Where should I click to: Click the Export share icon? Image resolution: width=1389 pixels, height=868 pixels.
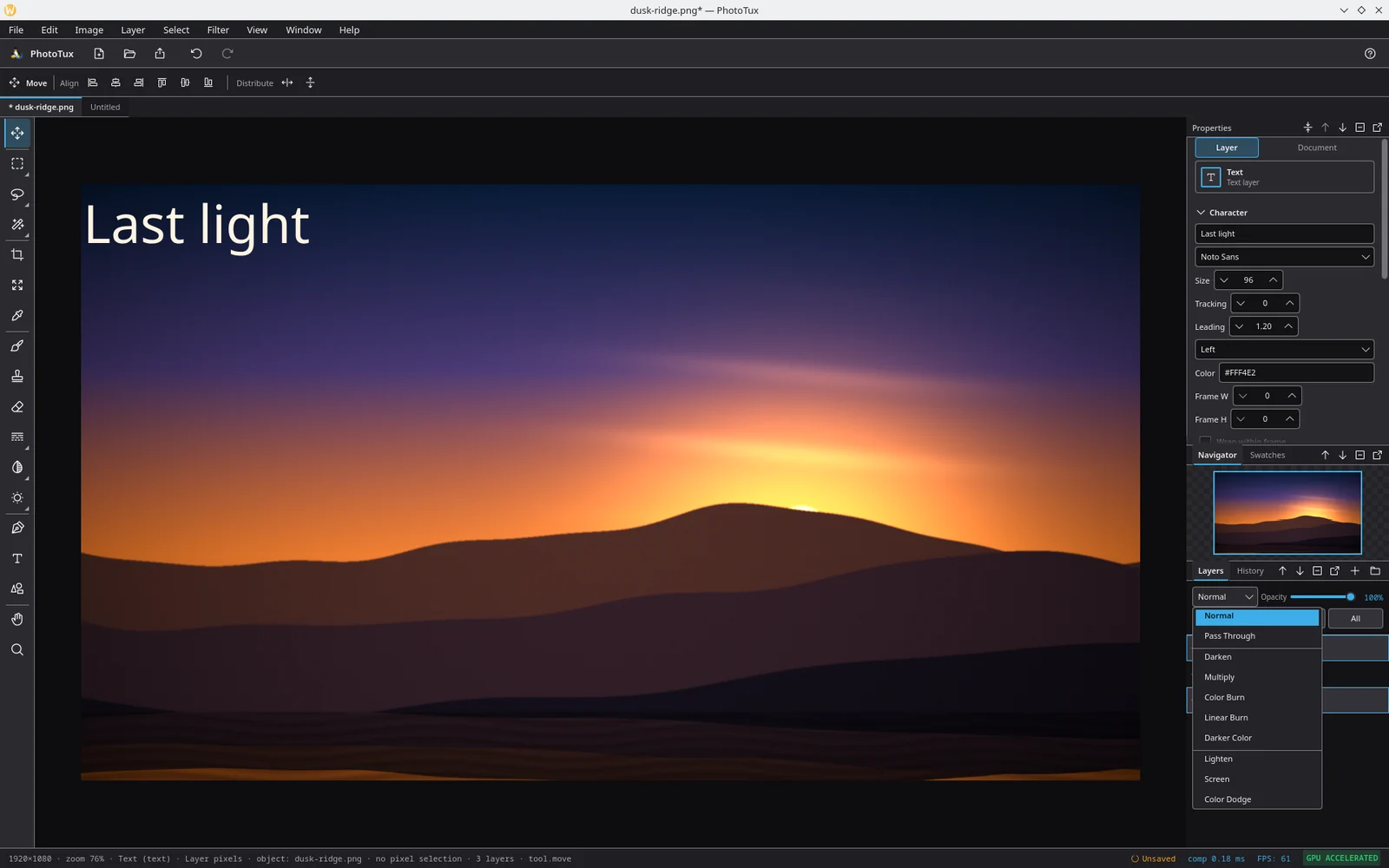160,54
